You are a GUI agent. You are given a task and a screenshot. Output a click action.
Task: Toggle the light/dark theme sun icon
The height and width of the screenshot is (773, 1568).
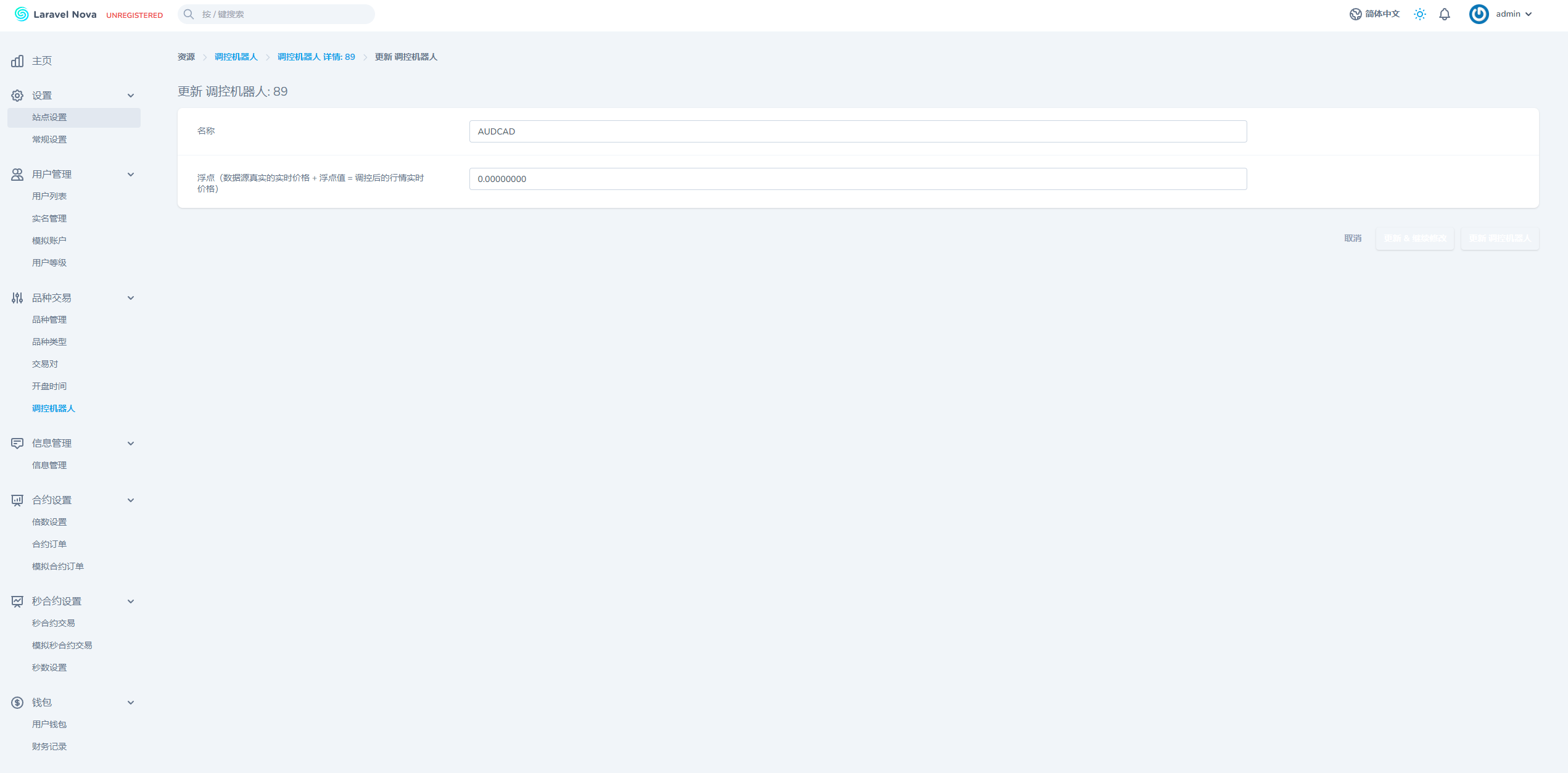(1420, 14)
